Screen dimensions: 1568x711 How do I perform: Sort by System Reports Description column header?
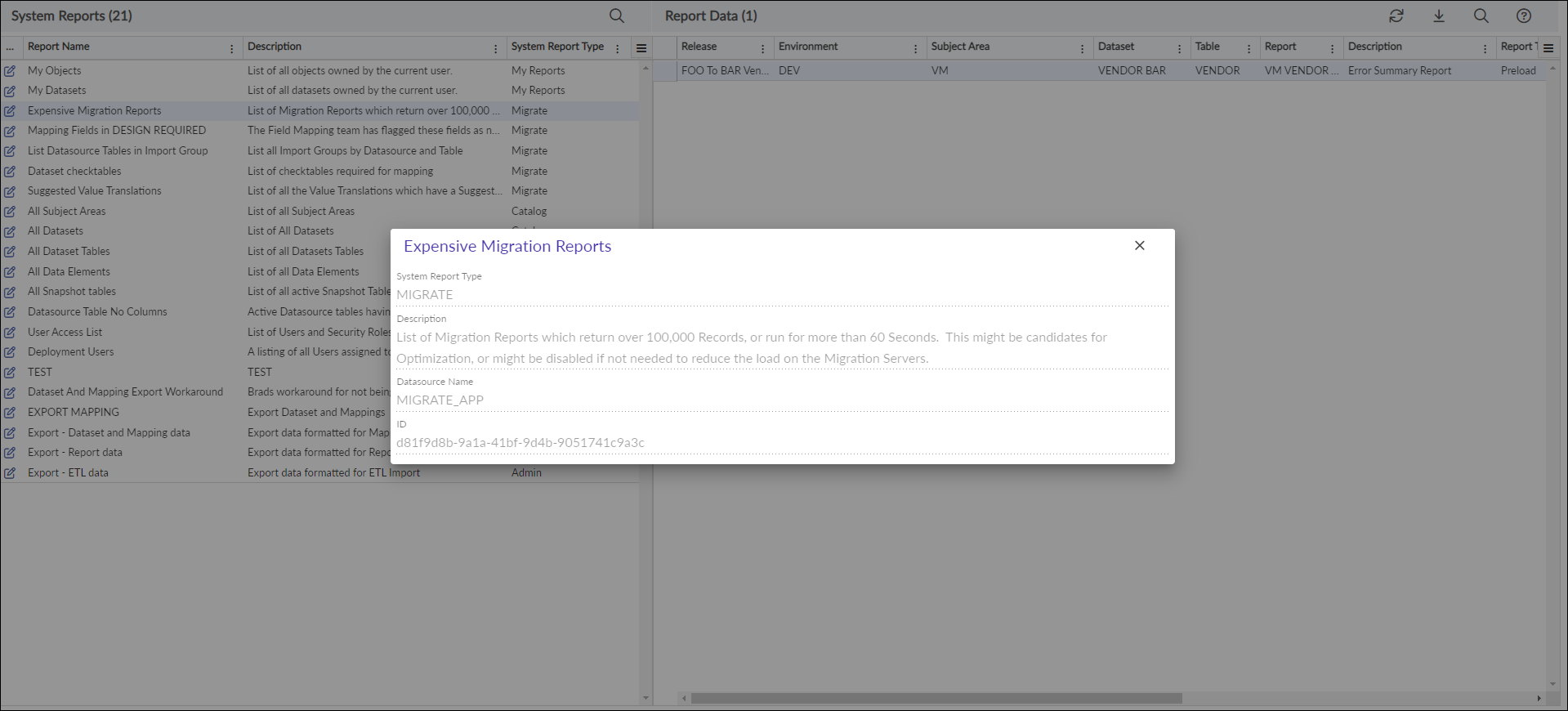point(275,47)
